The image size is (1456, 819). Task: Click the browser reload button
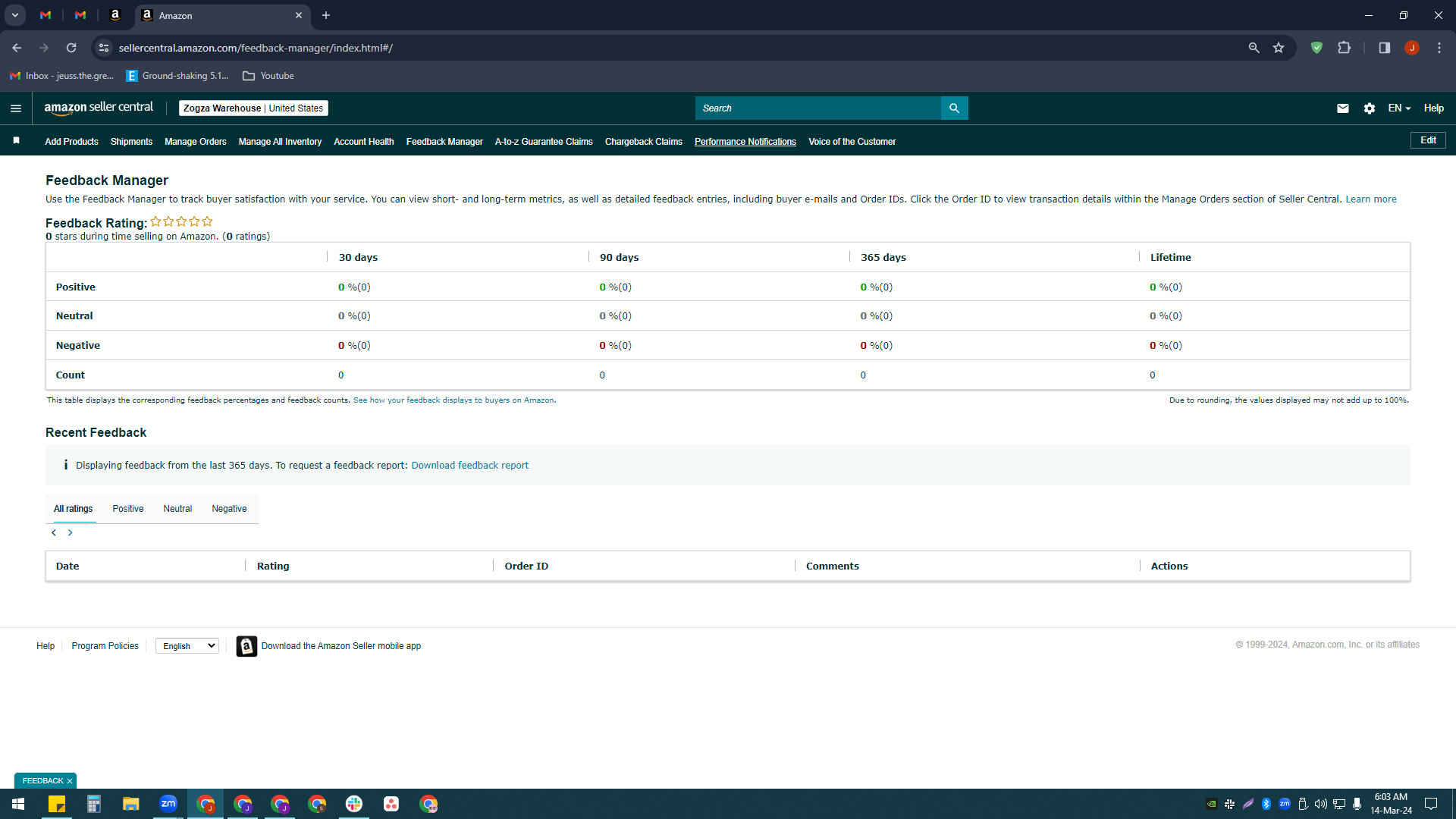tap(71, 48)
